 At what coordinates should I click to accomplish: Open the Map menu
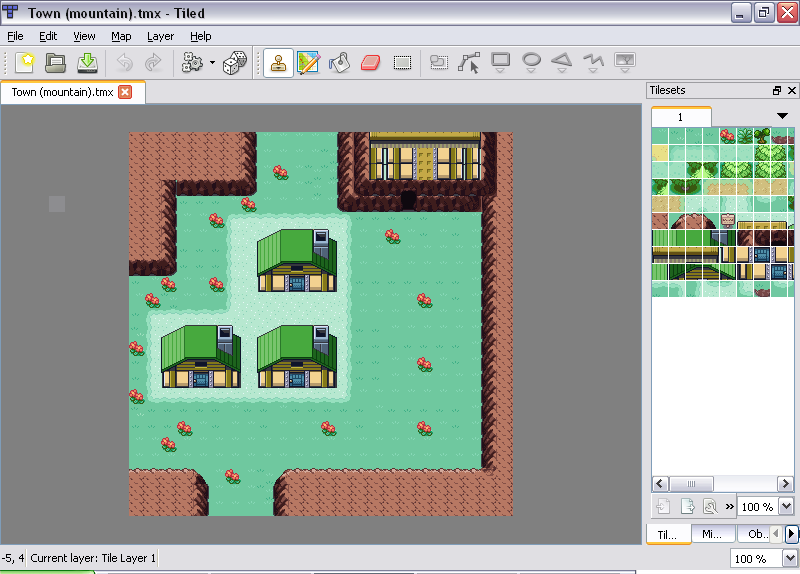pyautogui.click(x=121, y=36)
